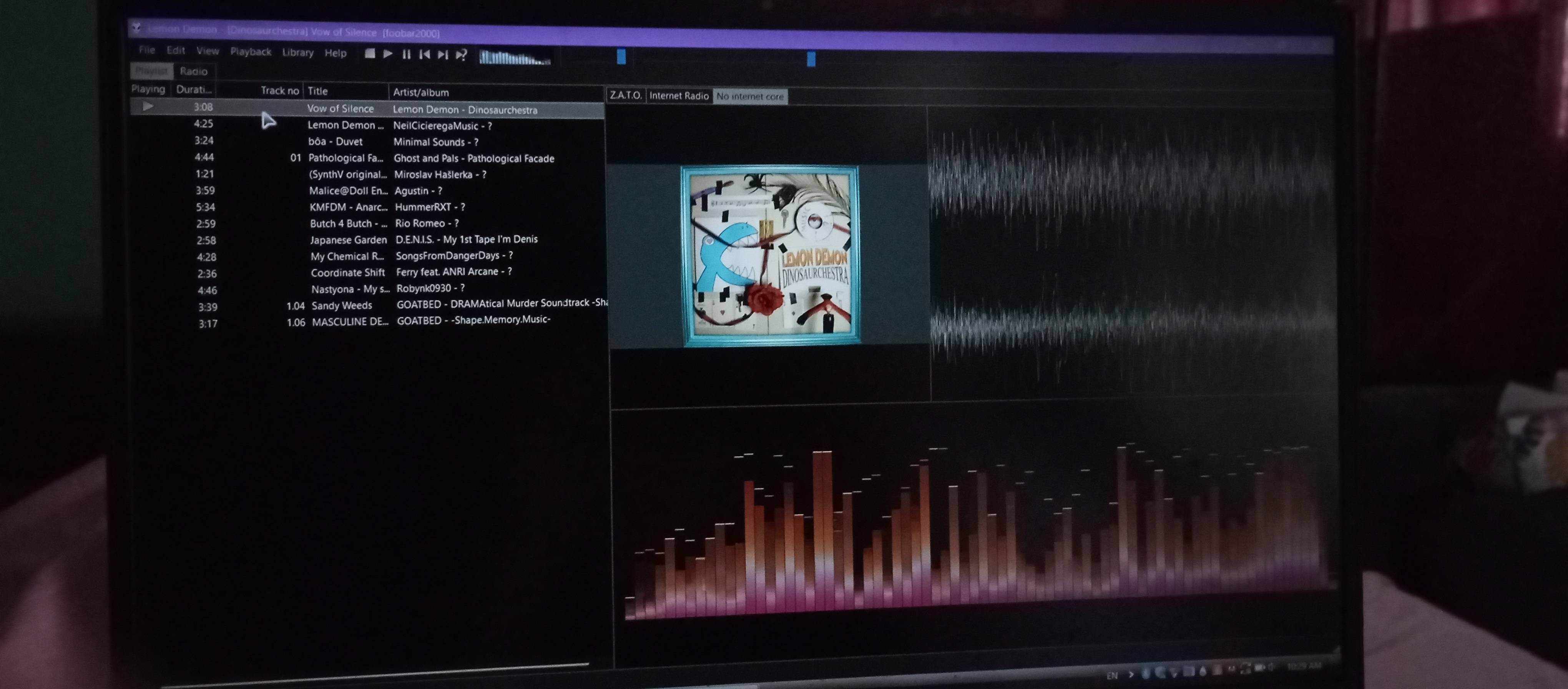This screenshot has width=1568, height=689.
Task: Select the '(SynthV original...' track
Action: pyautogui.click(x=347, y=174)
